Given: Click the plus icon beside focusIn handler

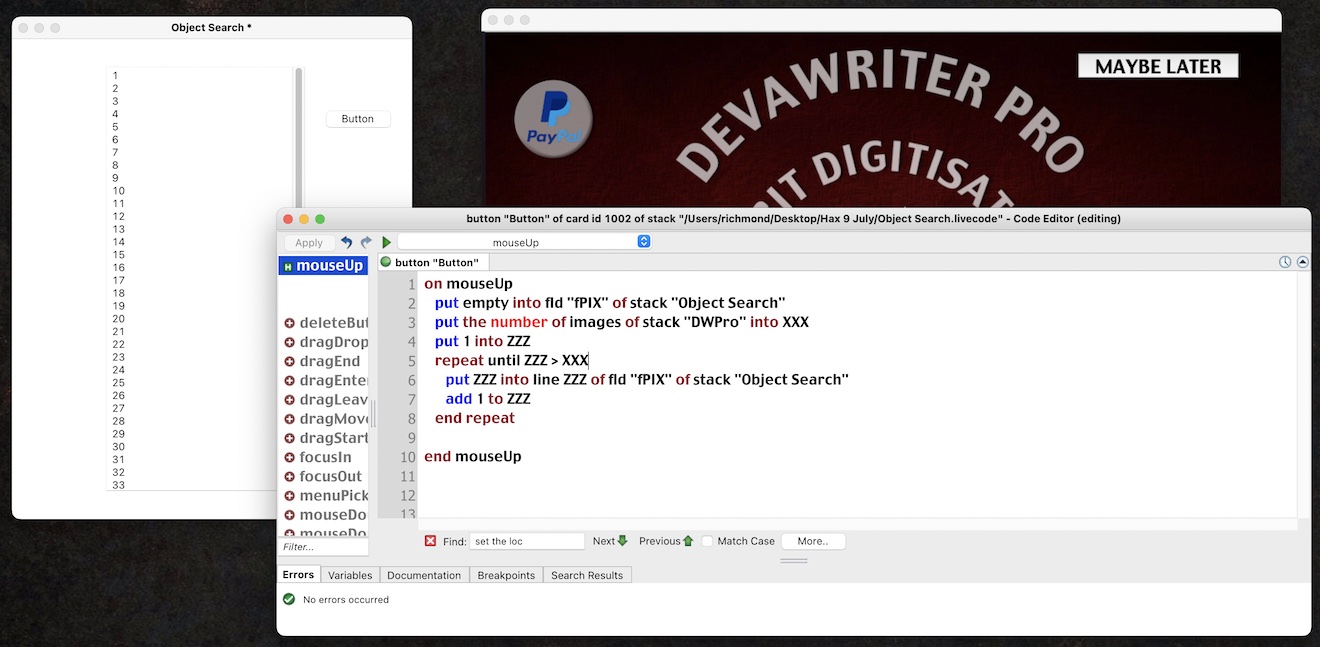Looking at the screenshot, I should 289,457.
